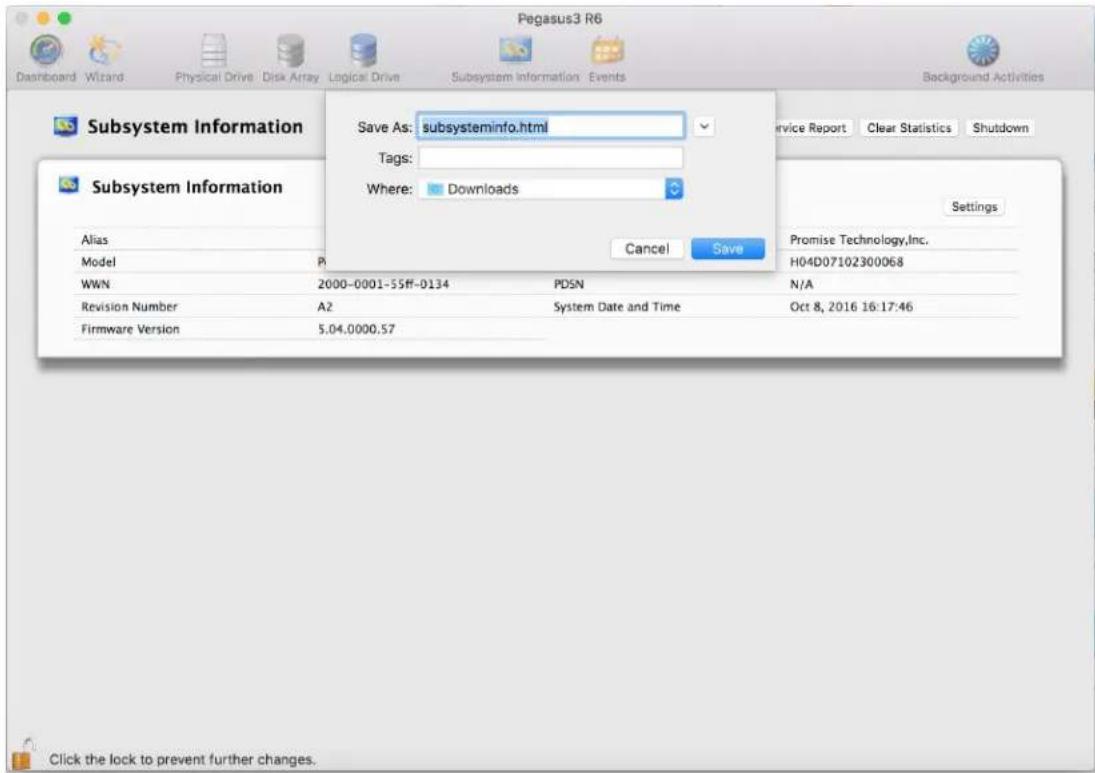Open the Logical Drive toolbar icon
Viewport: 1095px width, 773px height.
tap(364, 51)
